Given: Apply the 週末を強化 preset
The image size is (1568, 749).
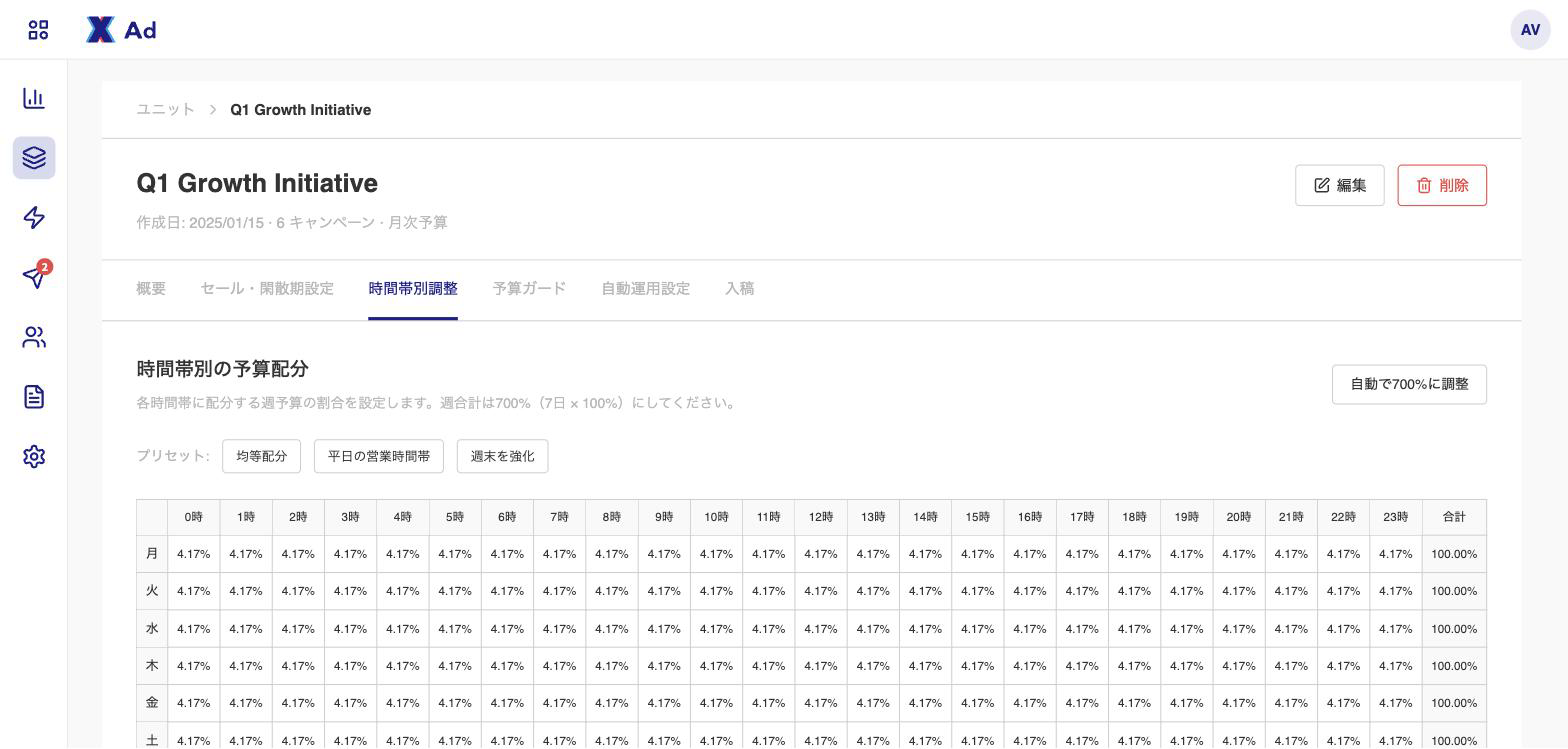Looking at the screenshot, I should click(502, 456).
